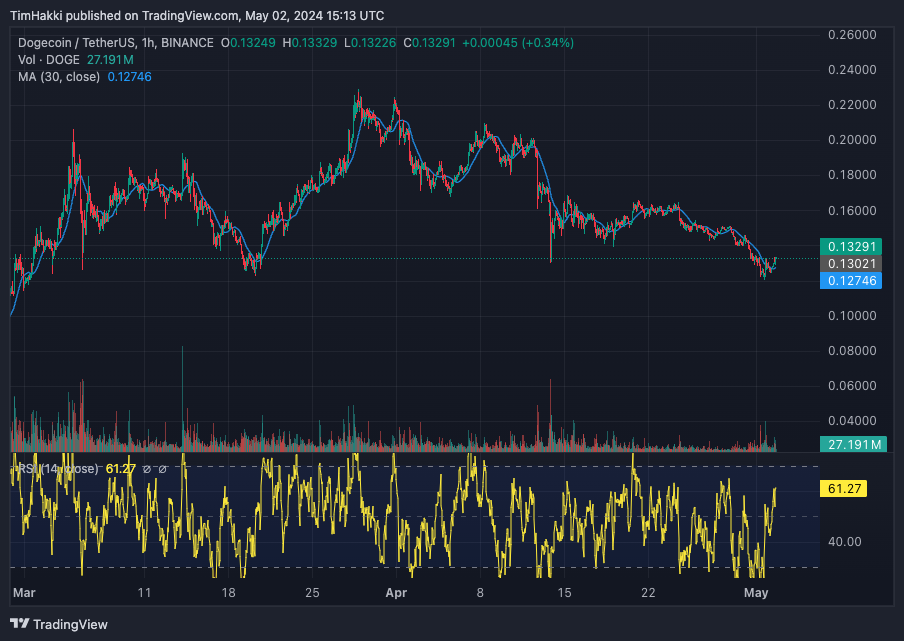Click the second ∅ symbol beside the RSI value
The image size is (904, 641).
(x=162, y=469)
